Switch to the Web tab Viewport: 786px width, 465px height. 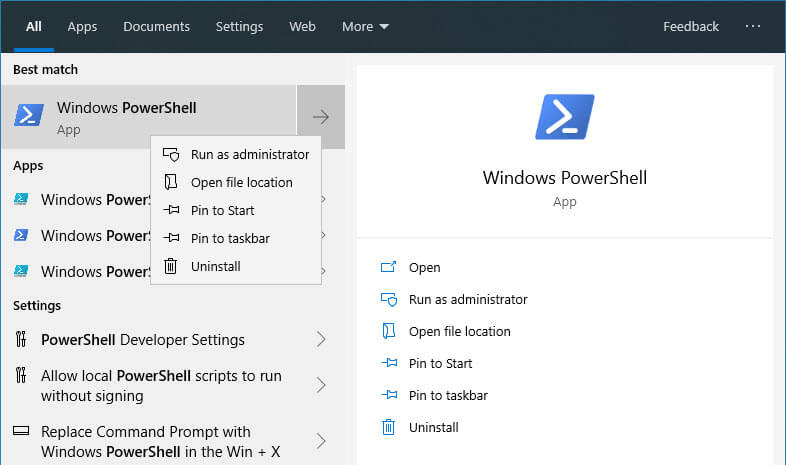pyautogui.click(x=302, y=27)
